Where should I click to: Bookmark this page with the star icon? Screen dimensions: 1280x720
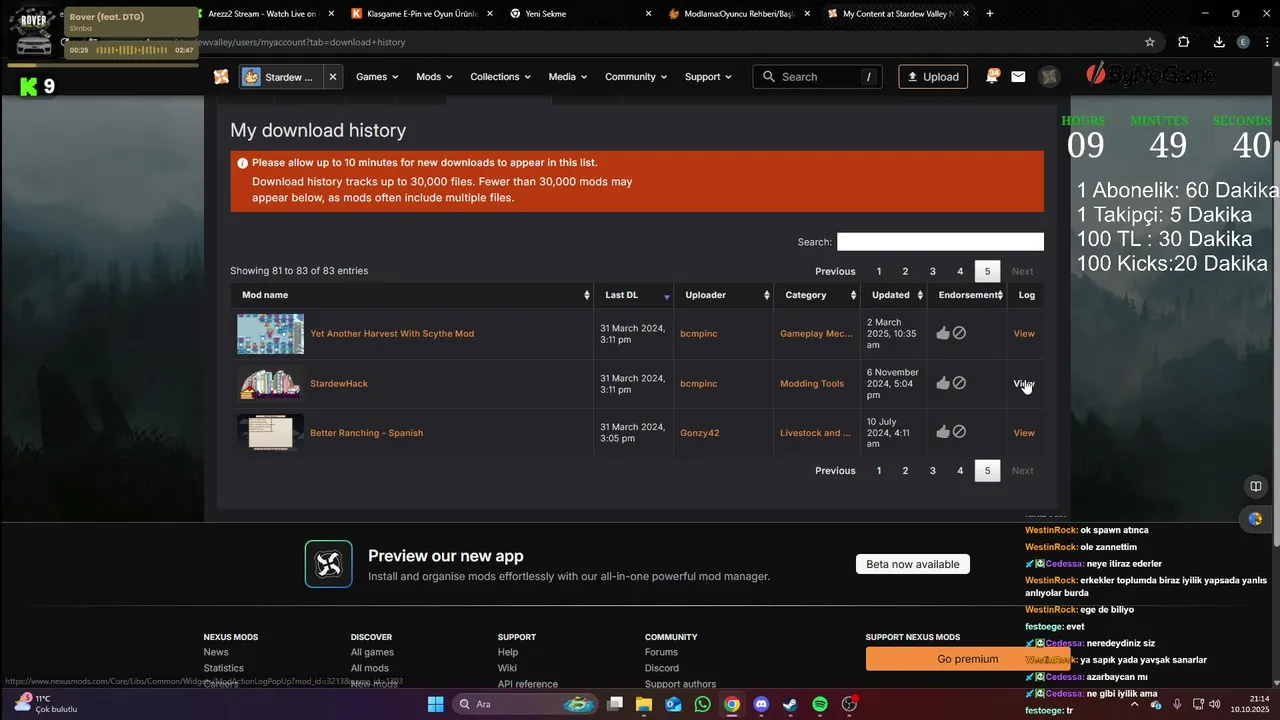(1150, 42)
